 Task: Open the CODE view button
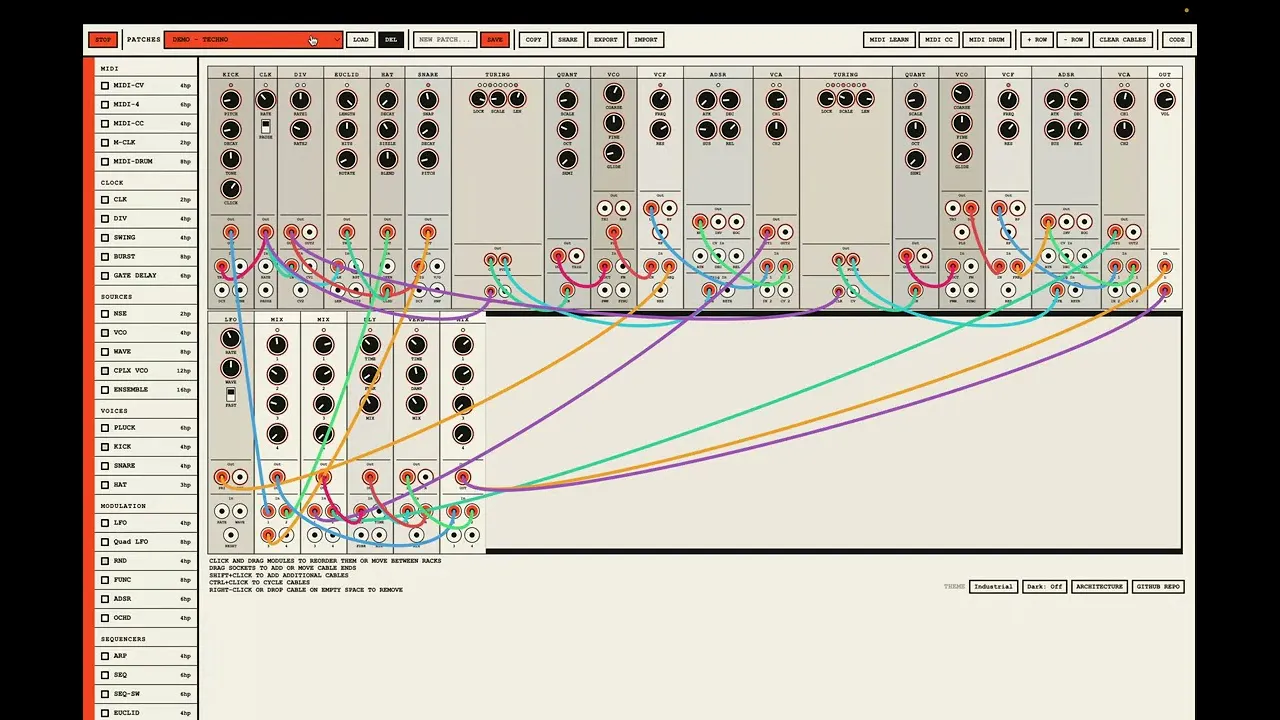click(x=1177, y=40)
